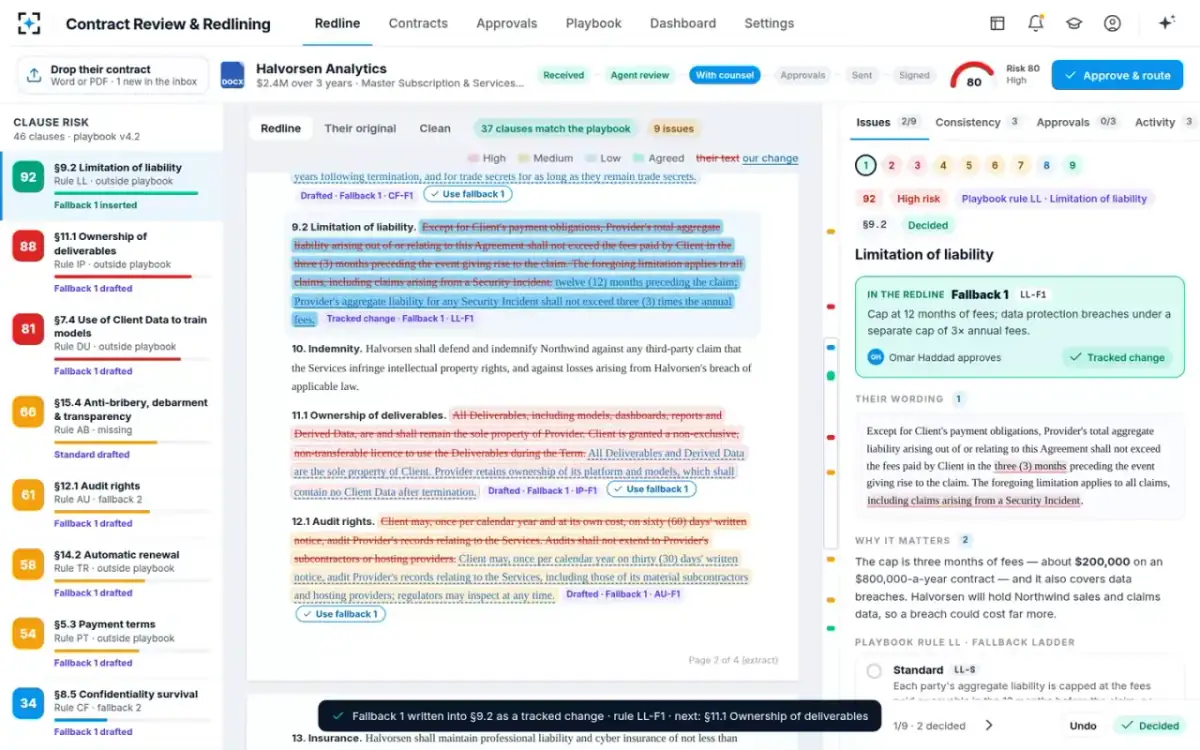
Task: Click the risk gauge showing 80
Action: (973, 76)
